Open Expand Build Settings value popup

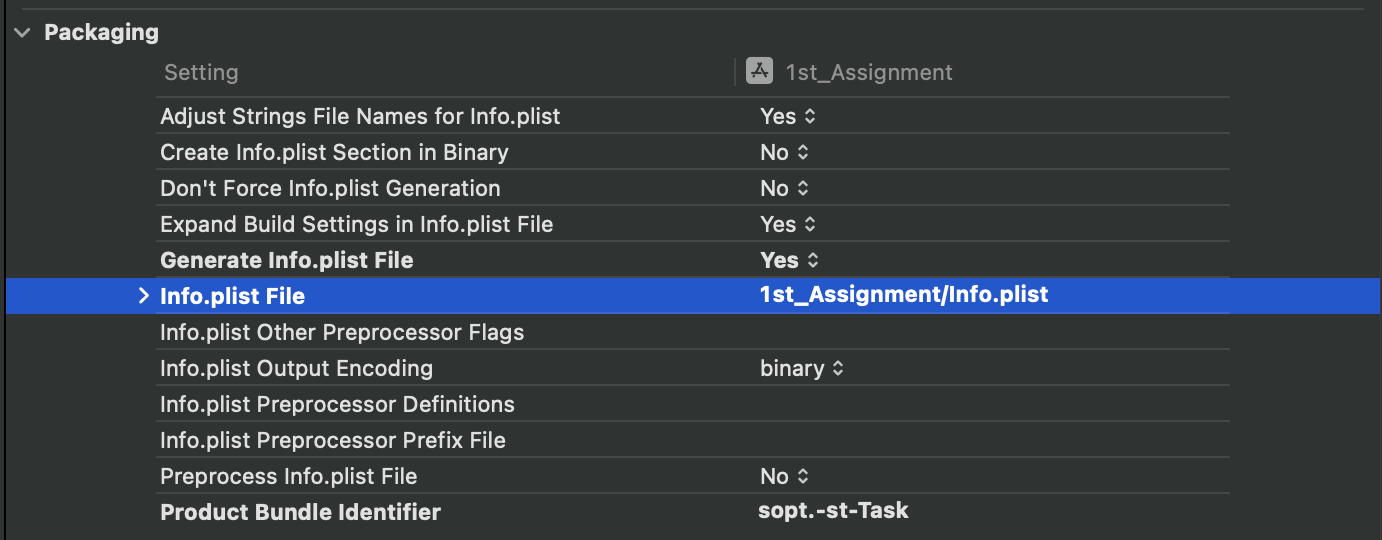788,224
